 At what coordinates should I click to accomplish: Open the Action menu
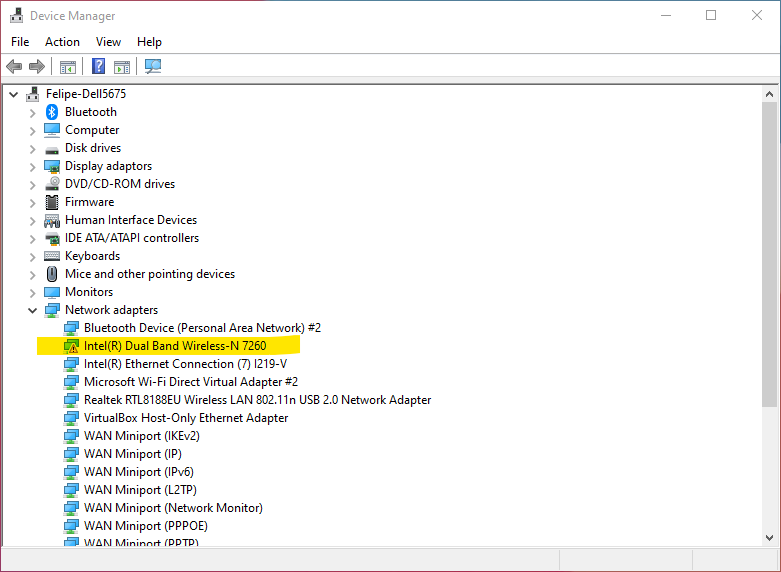pyautogui.click(x=62, y=42)
